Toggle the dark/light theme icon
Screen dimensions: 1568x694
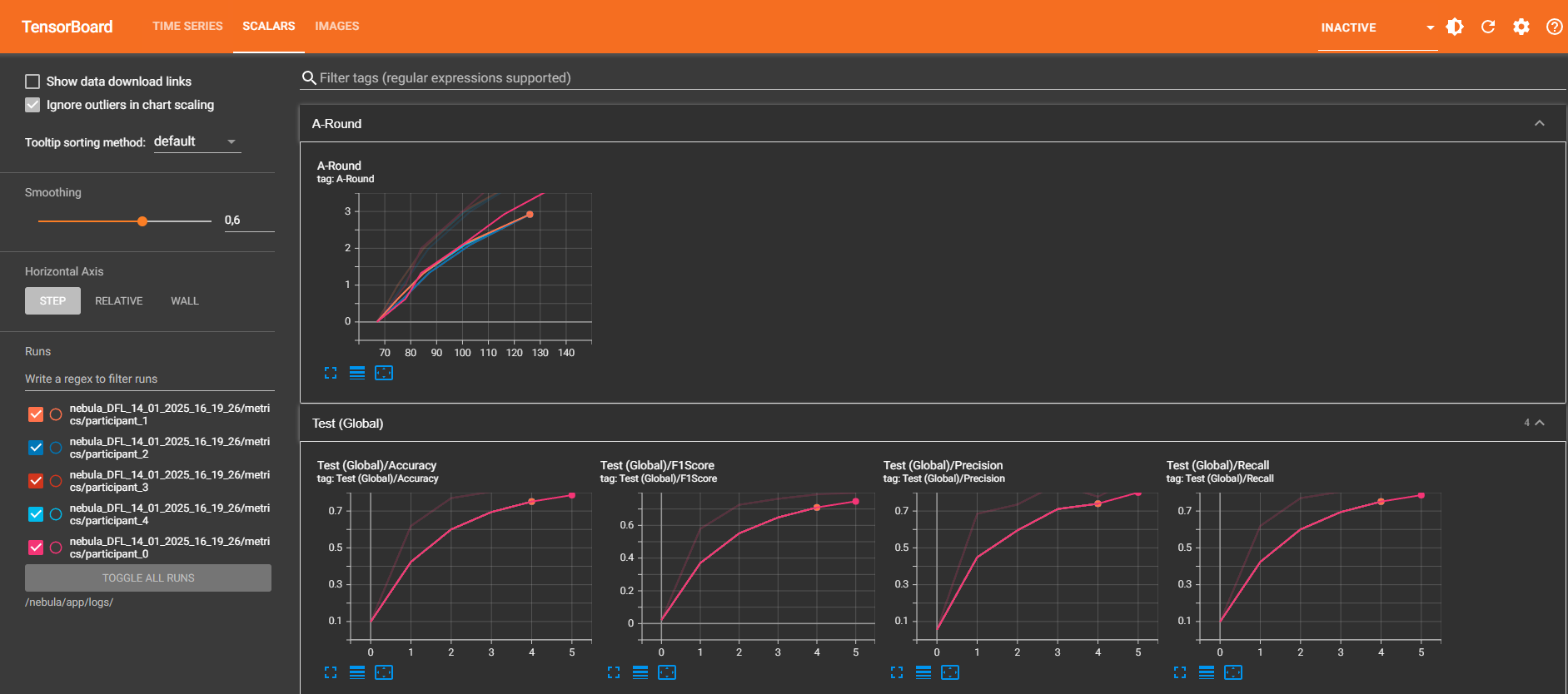coord(1455,27)
